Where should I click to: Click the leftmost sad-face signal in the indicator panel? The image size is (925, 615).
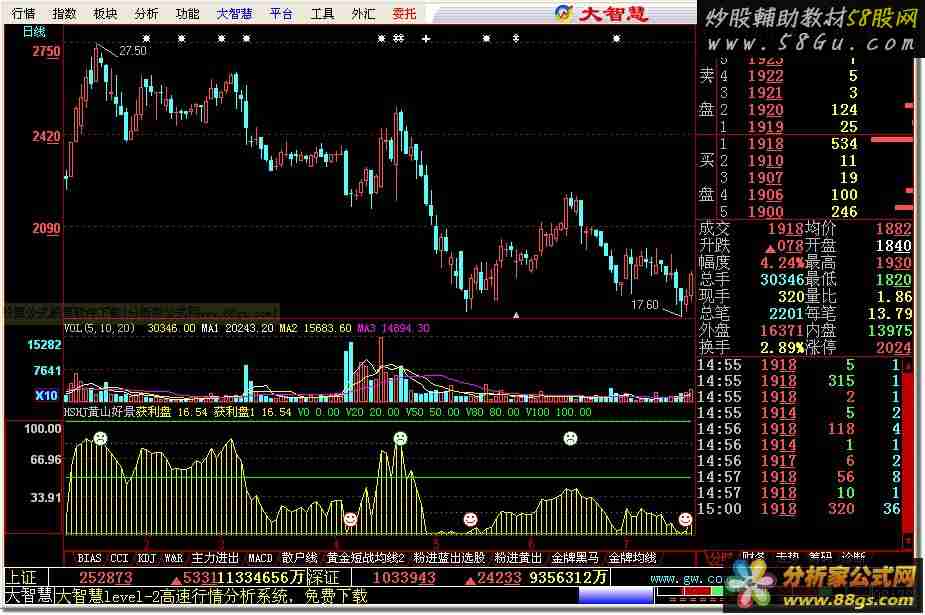coord(100,438)
